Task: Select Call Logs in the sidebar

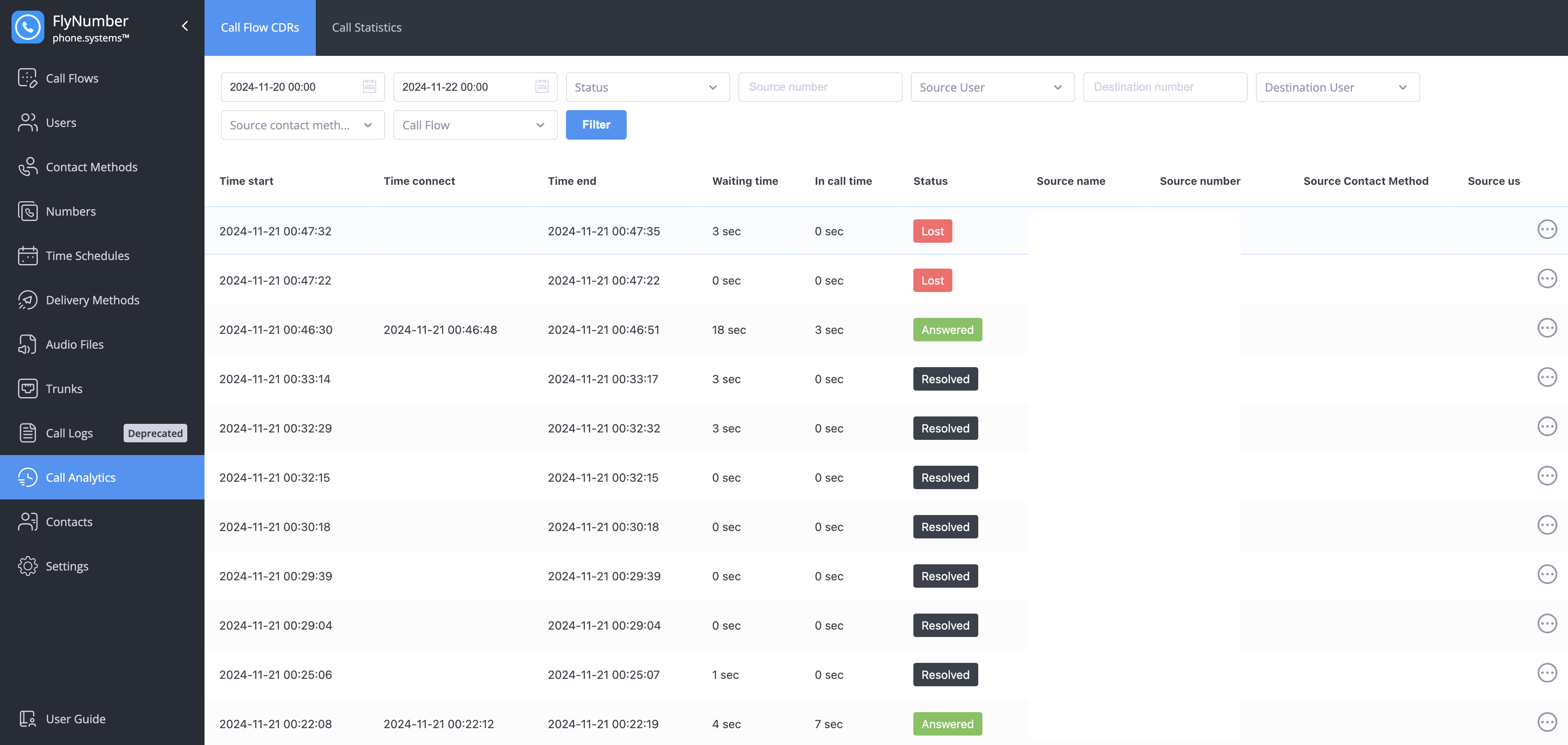Action: pyautogui.click(x=69, y=433)
